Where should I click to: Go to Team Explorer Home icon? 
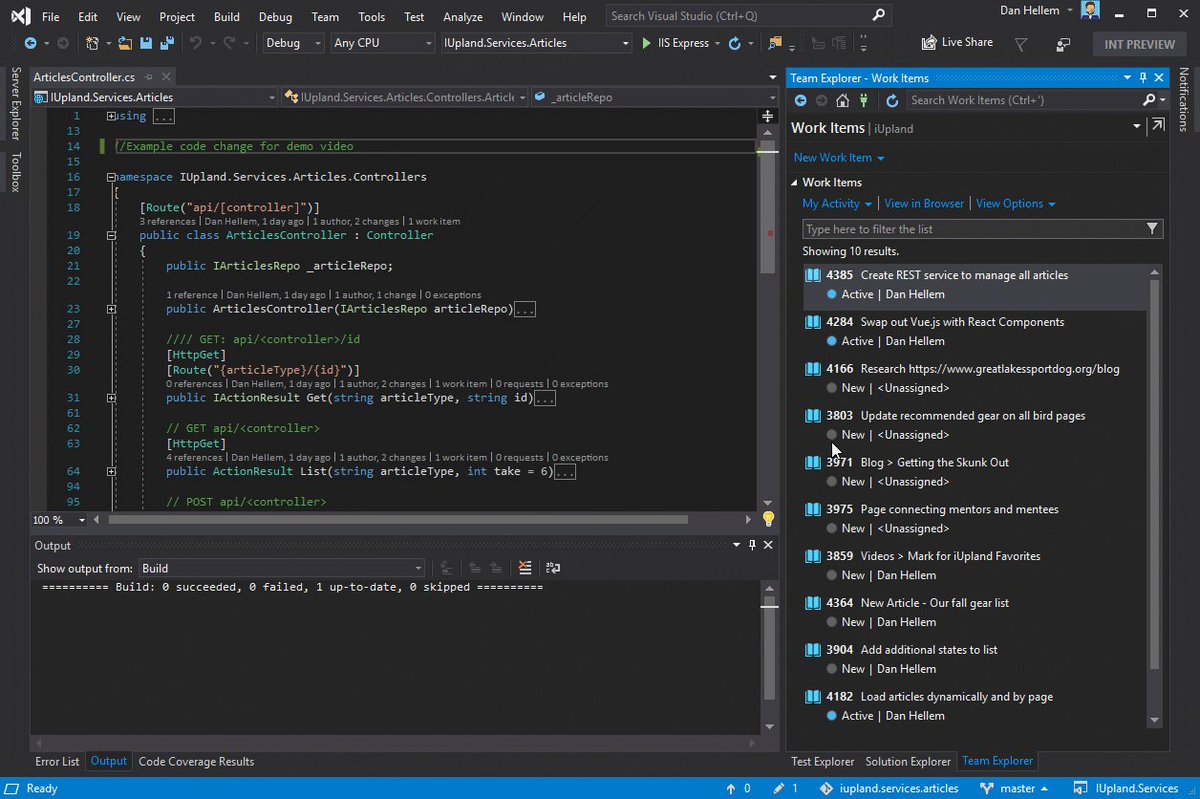[x=843, y=100]
